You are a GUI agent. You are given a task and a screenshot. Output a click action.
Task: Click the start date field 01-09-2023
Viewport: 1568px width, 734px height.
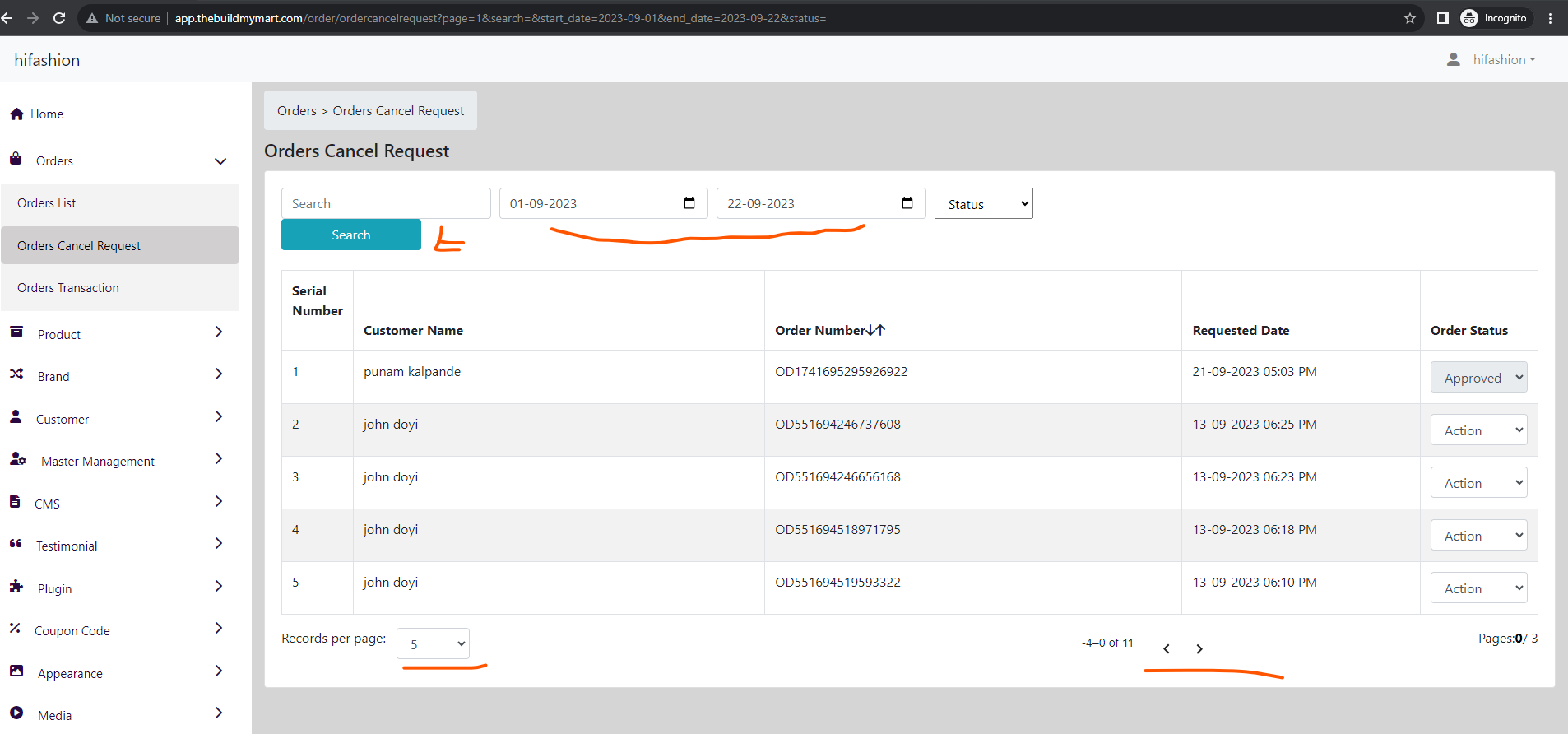tap(604, 203)
